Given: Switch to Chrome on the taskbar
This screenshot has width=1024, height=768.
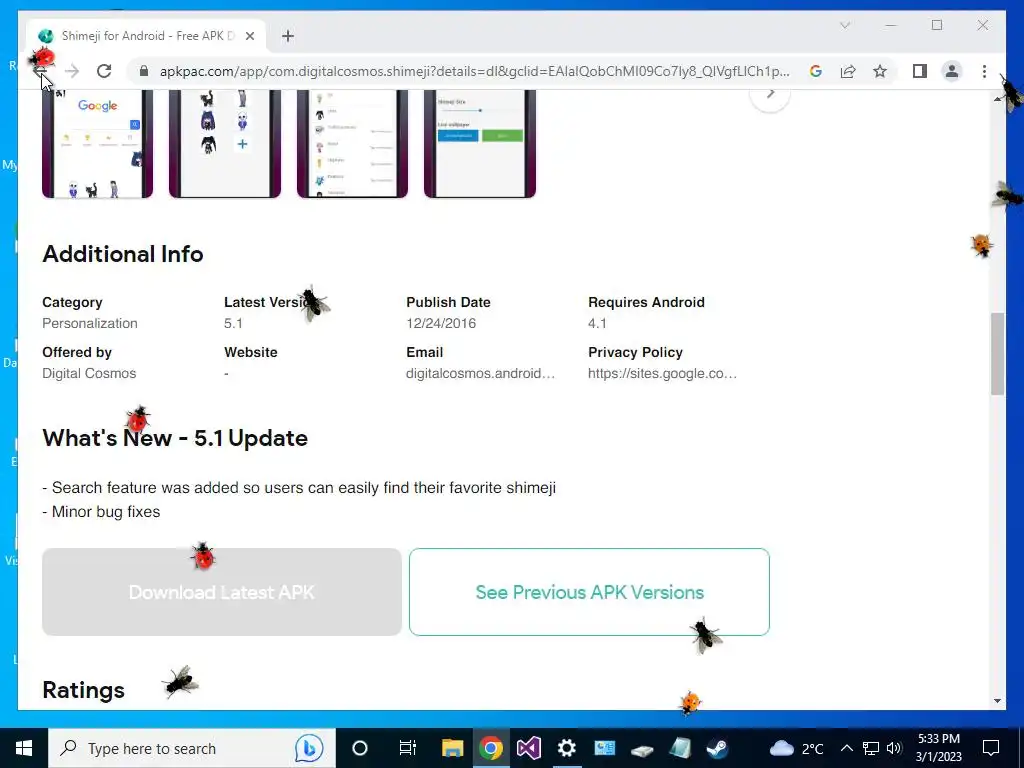Looking at the screenshot, I should coord(491,748).
